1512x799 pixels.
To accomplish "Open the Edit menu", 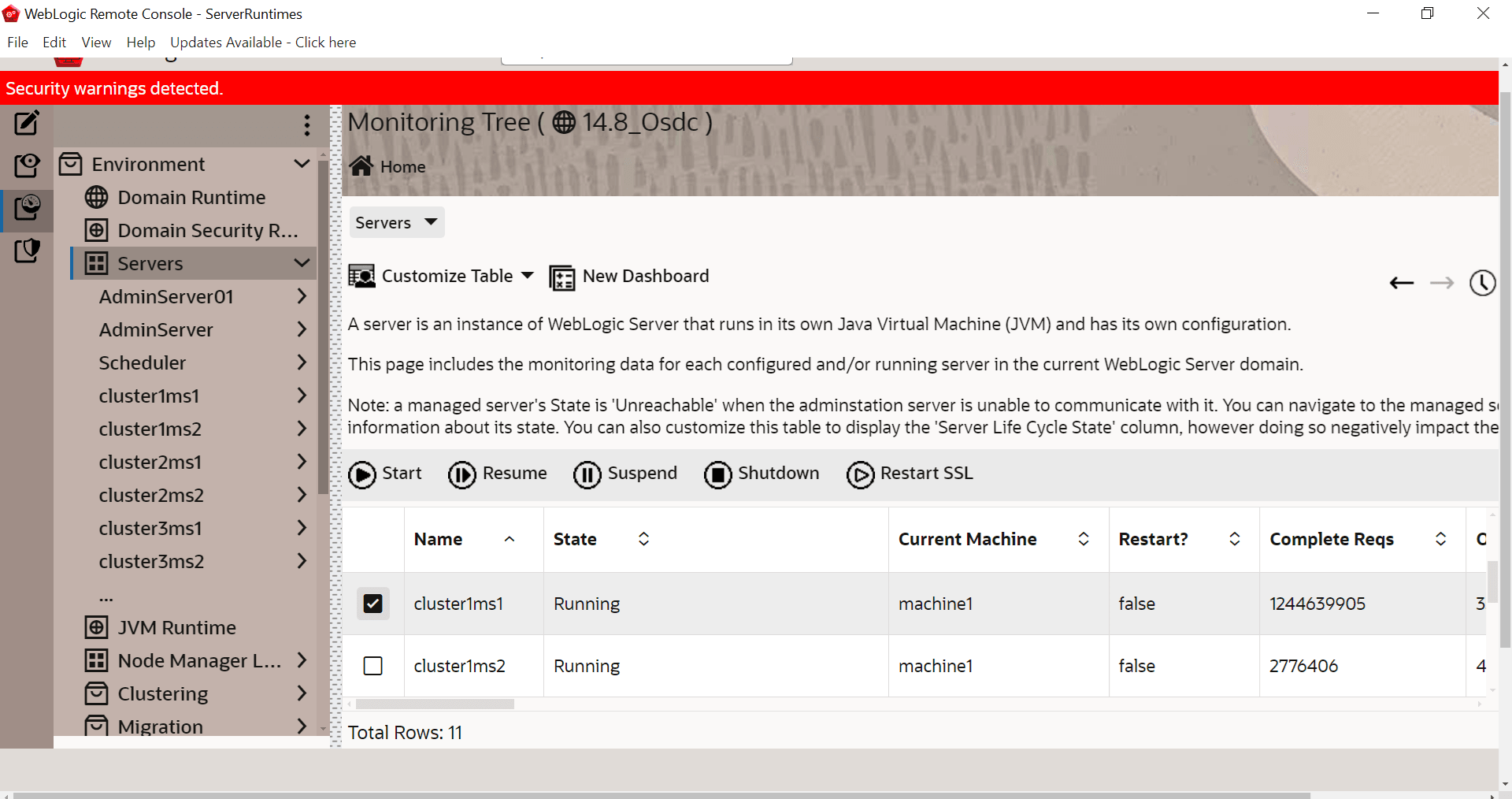I will tap(54, 43).
